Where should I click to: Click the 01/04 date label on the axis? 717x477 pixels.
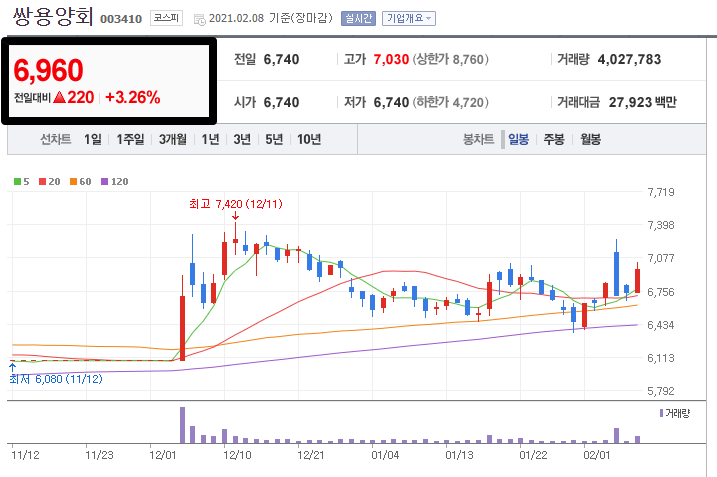click(385, 455)
